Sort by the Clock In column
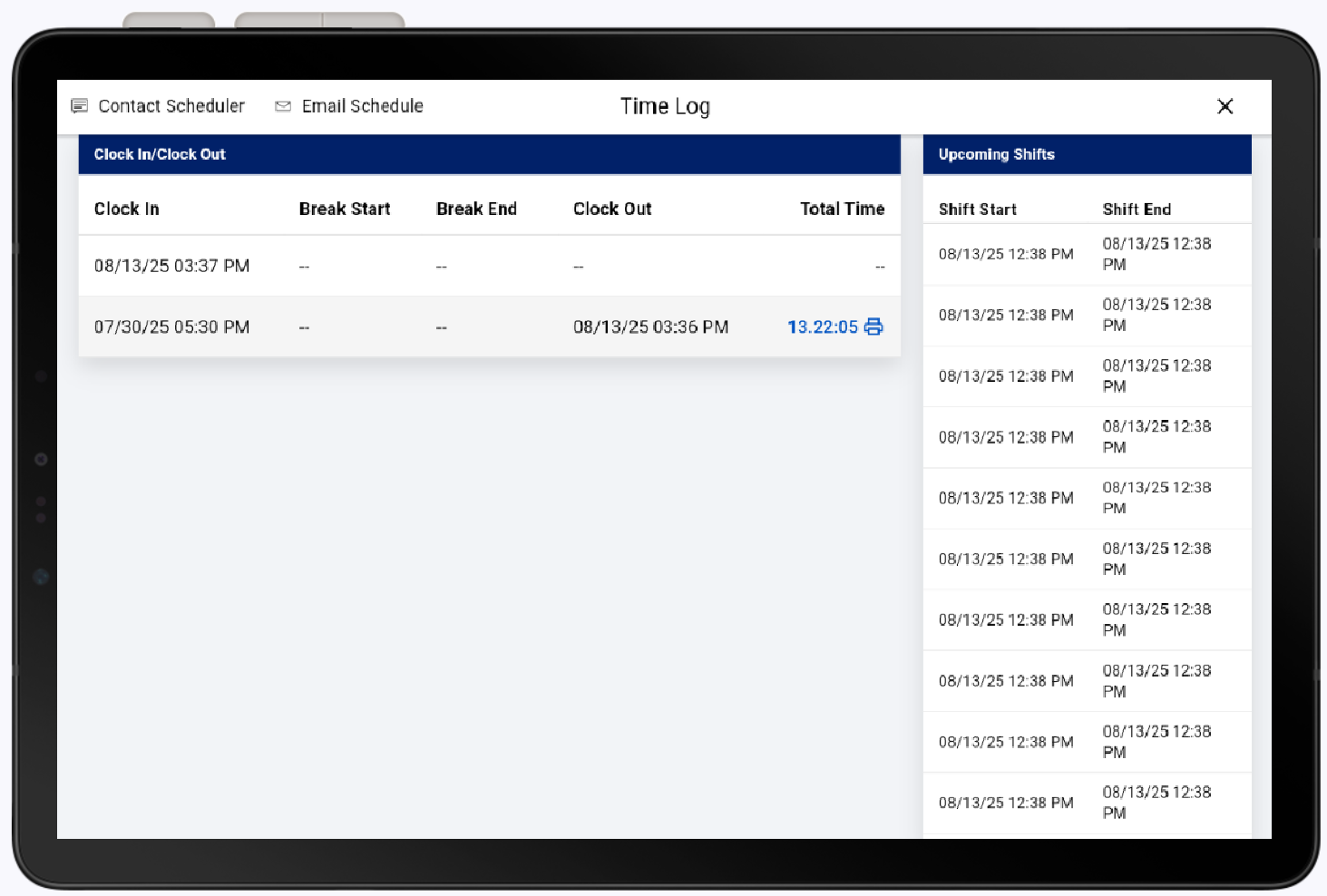The width and height of the screenshot is (1327, 896). pos(126,209)
